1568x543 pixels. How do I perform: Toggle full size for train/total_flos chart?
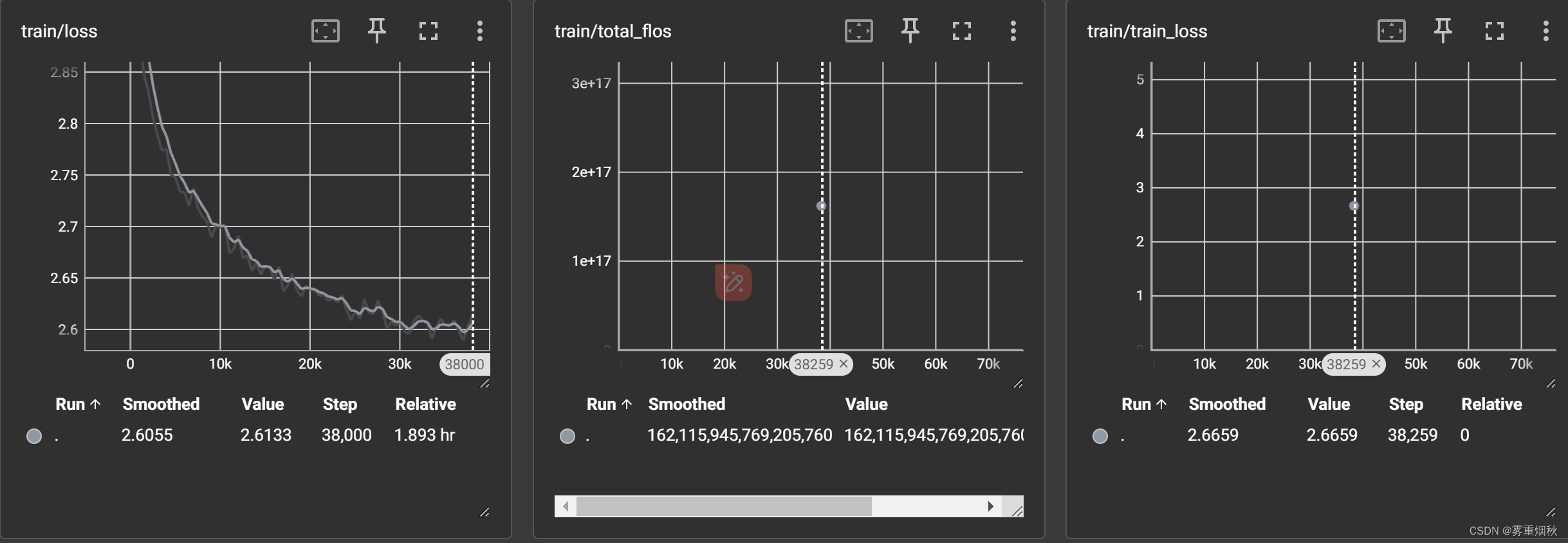pyautogui.click(x=962, y=31)
